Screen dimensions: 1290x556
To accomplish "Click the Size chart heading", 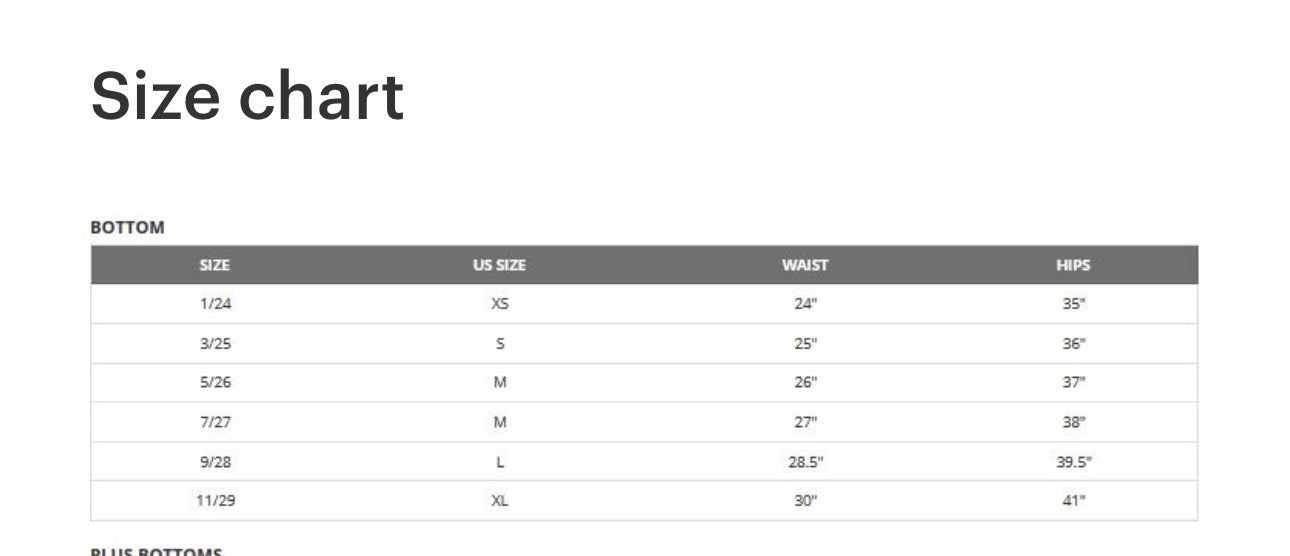I will [x=247, y=96].
